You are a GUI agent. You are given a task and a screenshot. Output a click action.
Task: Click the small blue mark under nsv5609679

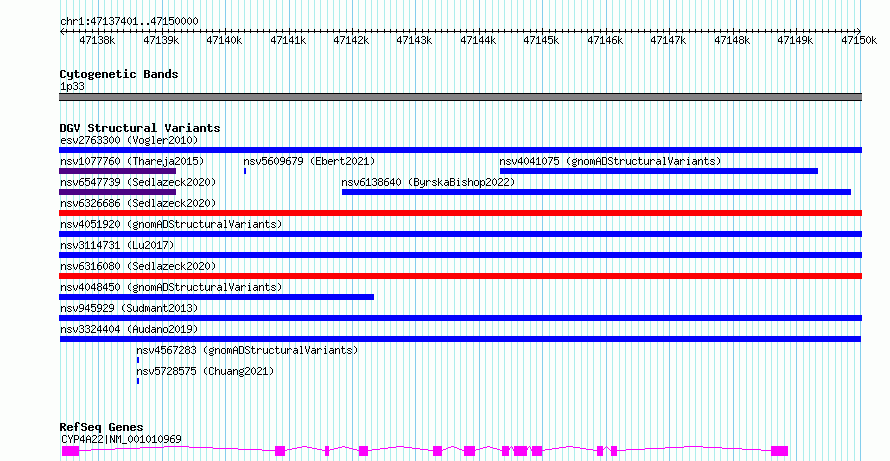point(245,171)
